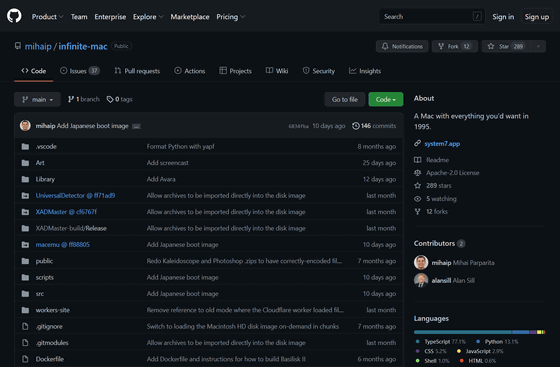Open the Readme link in About

438,160
